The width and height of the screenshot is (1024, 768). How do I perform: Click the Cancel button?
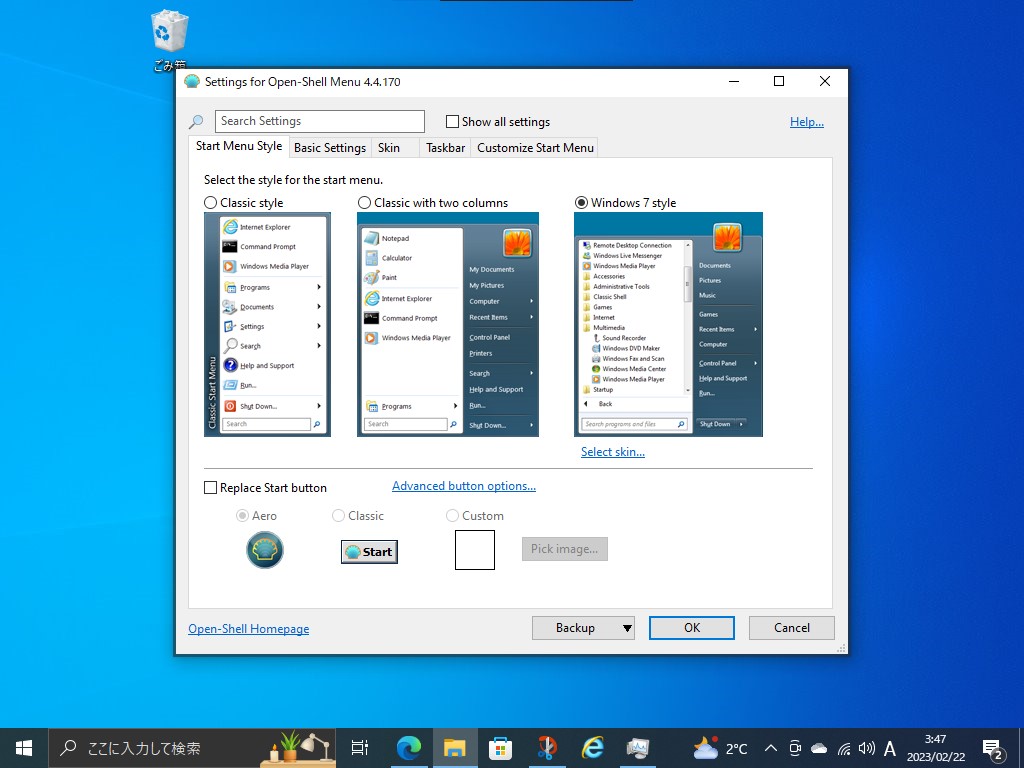[x=792, y=628]
